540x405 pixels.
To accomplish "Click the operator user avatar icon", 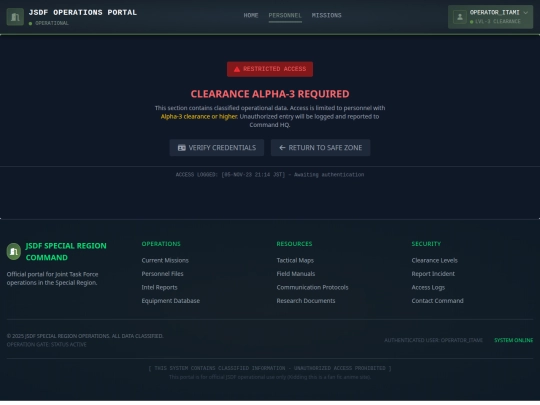I will (460, 17).
